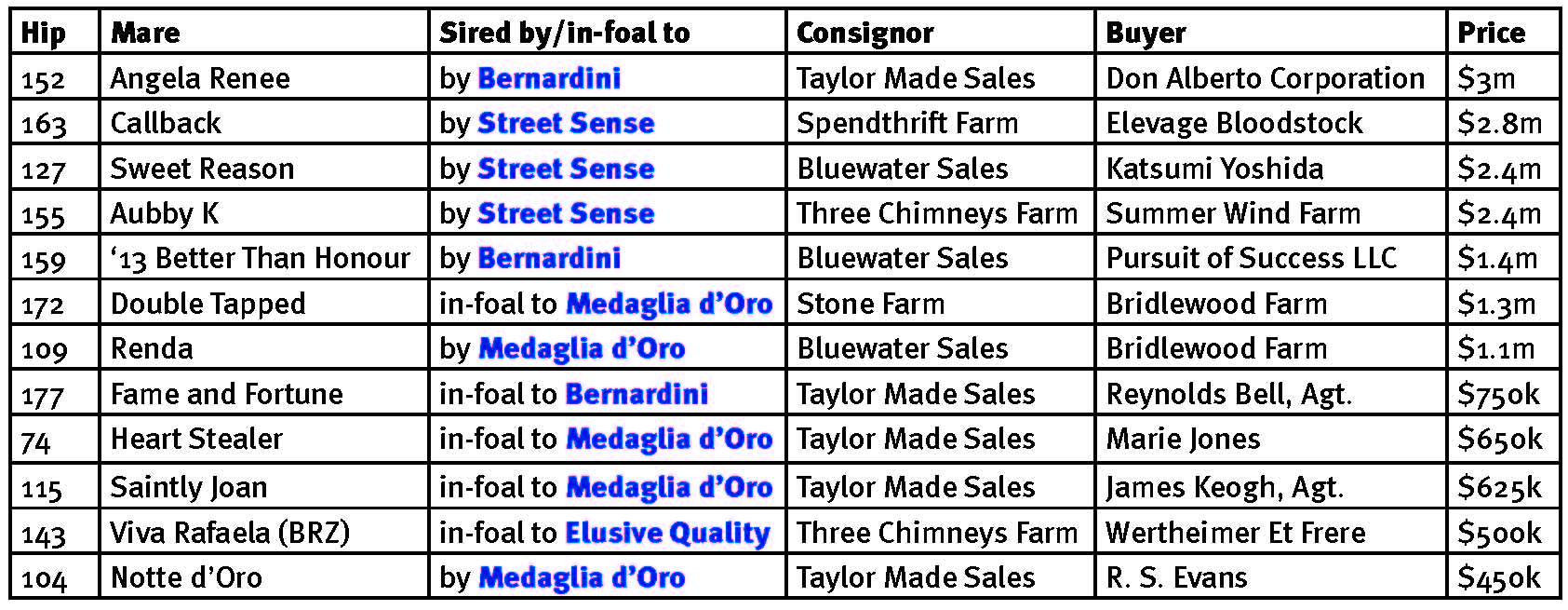This screenshot has height=610, width=1568.
Task: Click the Bernardini link in Angela Renee row
Action: (x=549, y=78)
